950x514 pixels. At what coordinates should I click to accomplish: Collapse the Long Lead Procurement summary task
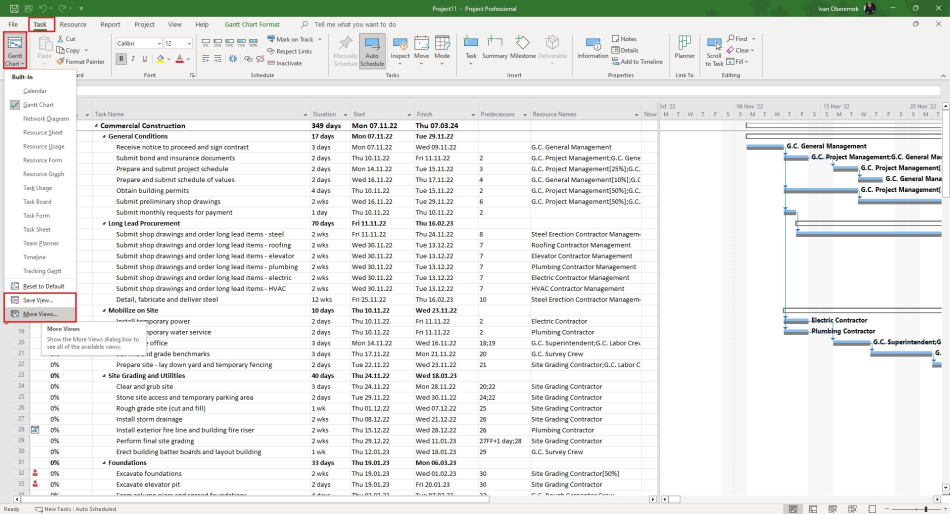pyautogui.click(x=104, y=224)
